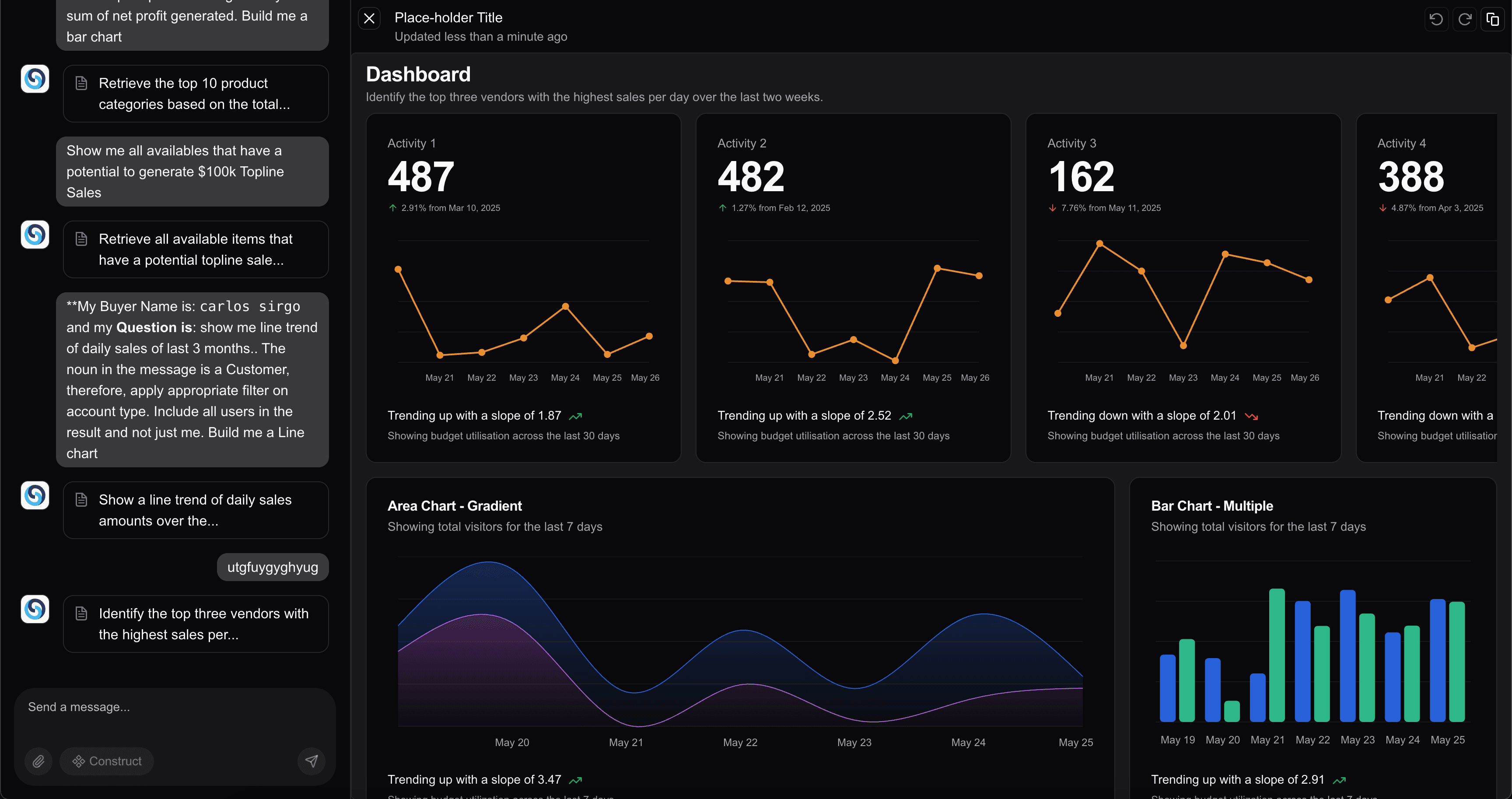The image size is (1512, 799).
Task: Click the Dashboard heading
Action: (x=418, y=74)
